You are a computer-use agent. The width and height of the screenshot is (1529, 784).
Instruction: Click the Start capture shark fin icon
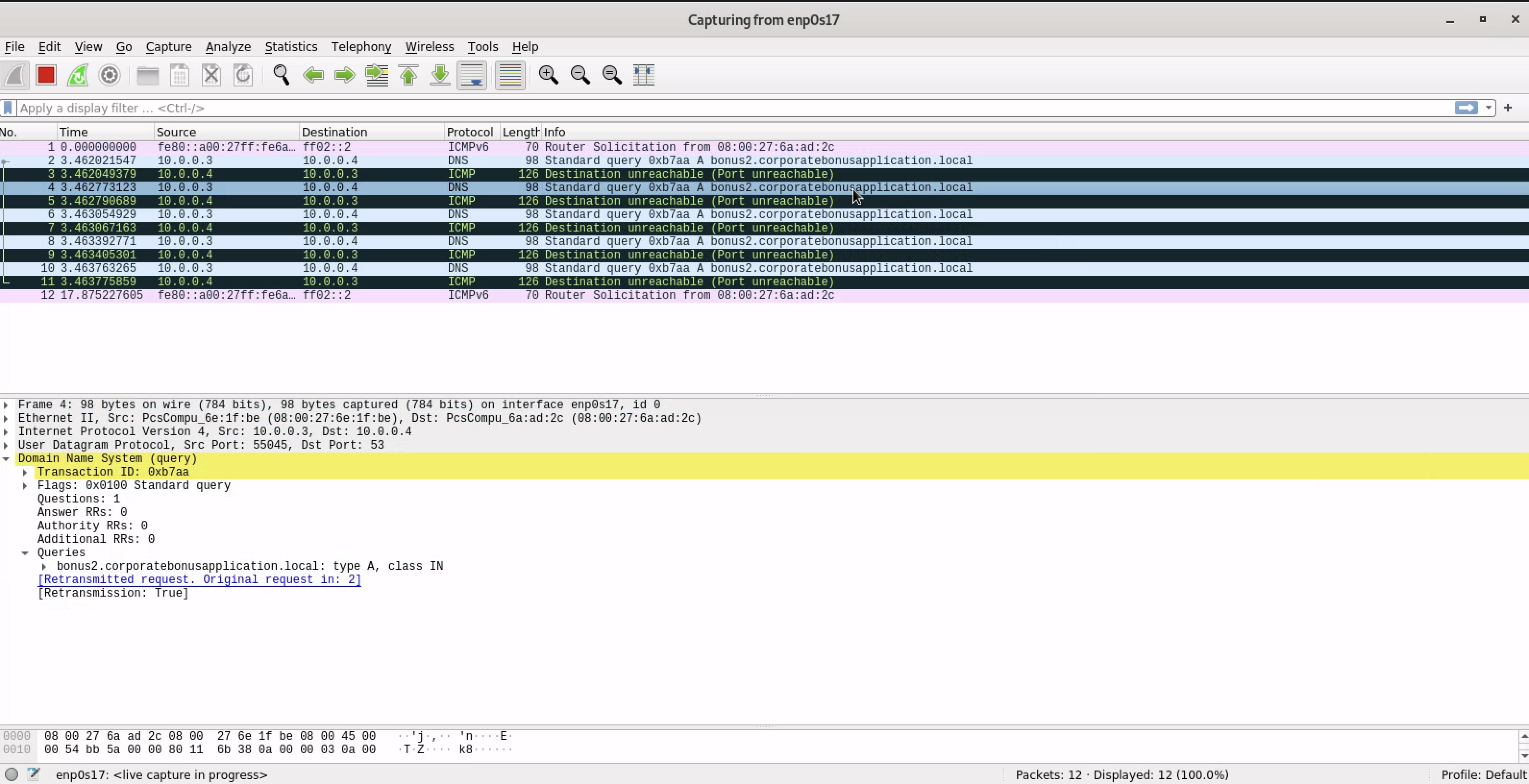pyautogui.click(x=15, y=75)
